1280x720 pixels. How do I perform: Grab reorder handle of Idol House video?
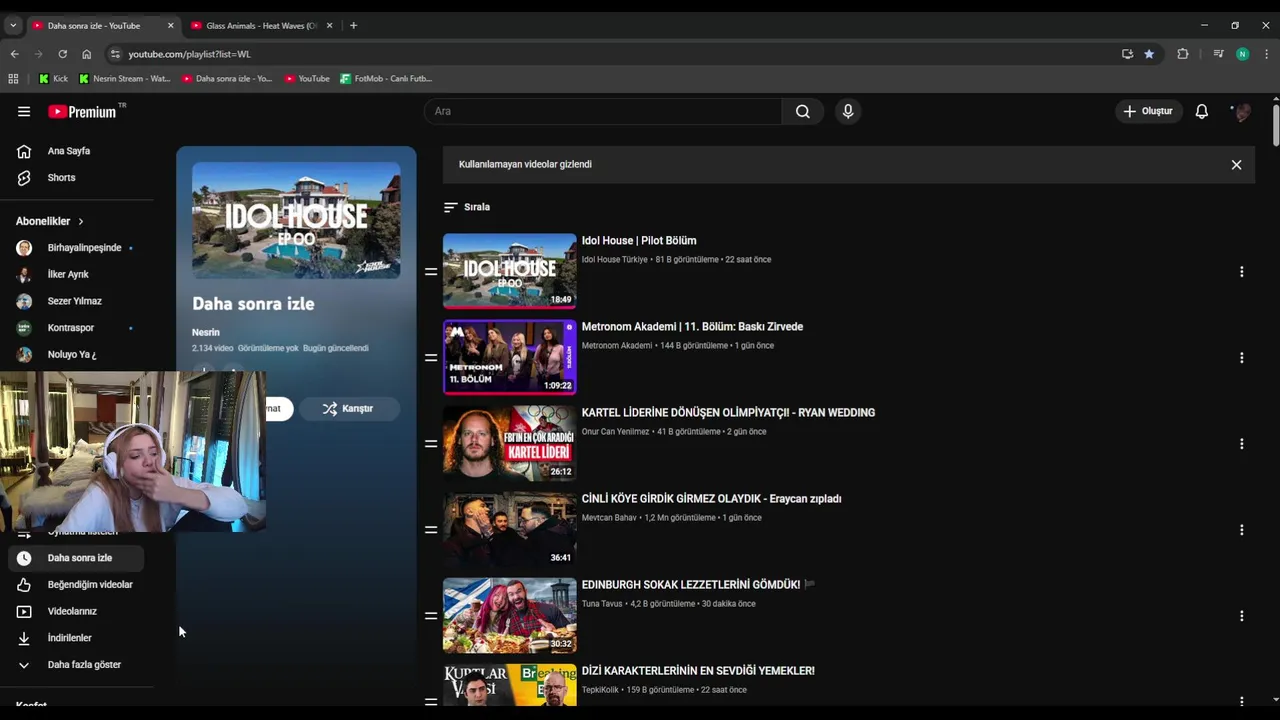(431, 271)
